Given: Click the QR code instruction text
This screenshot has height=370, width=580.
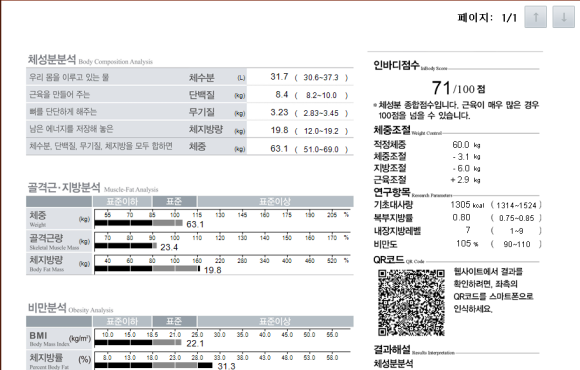Looking at the screenshot, I should point(493,290).
